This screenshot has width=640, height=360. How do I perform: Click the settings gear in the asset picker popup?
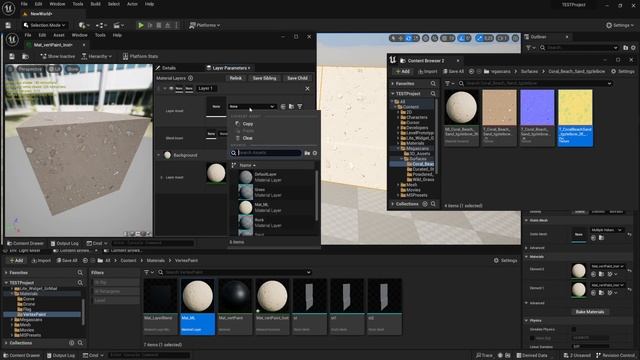315,153
